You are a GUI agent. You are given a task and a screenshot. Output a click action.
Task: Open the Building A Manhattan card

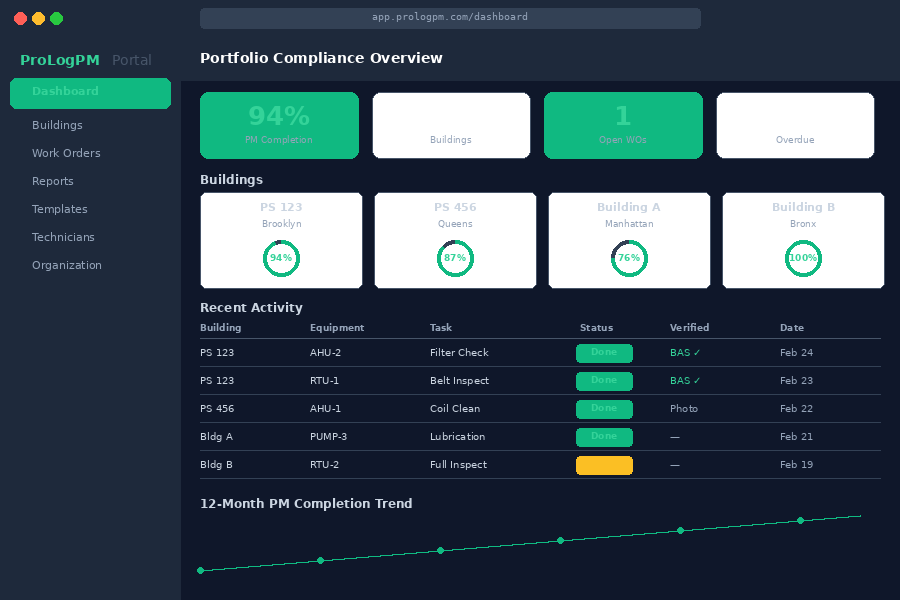click(629, 240)
